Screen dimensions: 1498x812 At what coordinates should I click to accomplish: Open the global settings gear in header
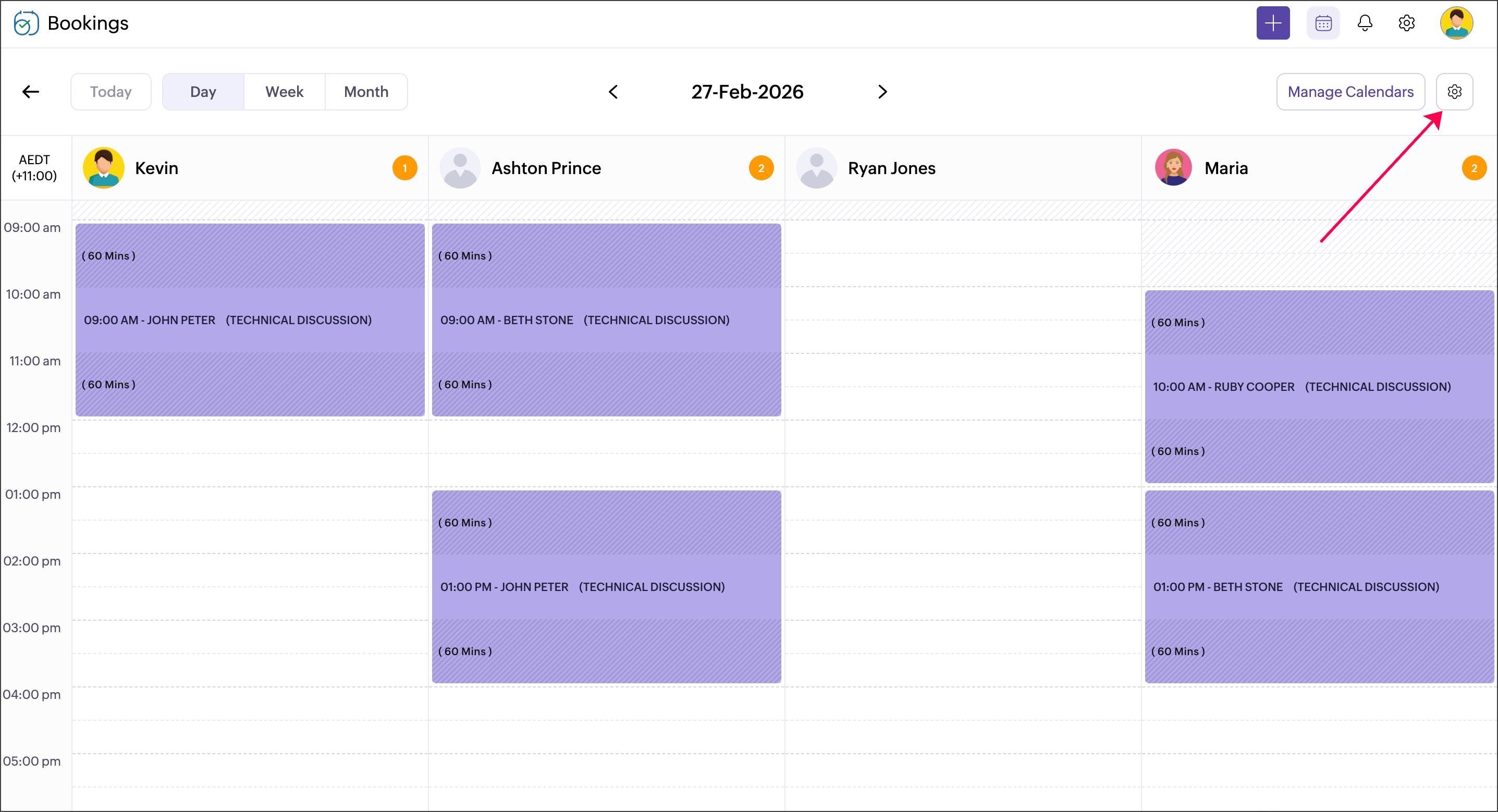[x=1406, y=23]
